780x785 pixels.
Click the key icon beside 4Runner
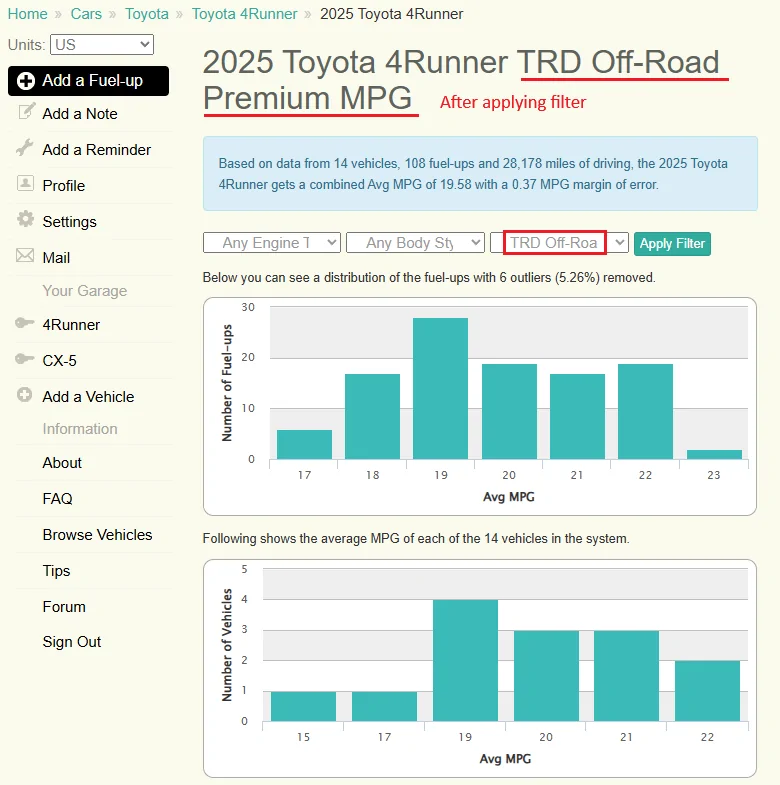pyautogui.click(x=25, y=323)
